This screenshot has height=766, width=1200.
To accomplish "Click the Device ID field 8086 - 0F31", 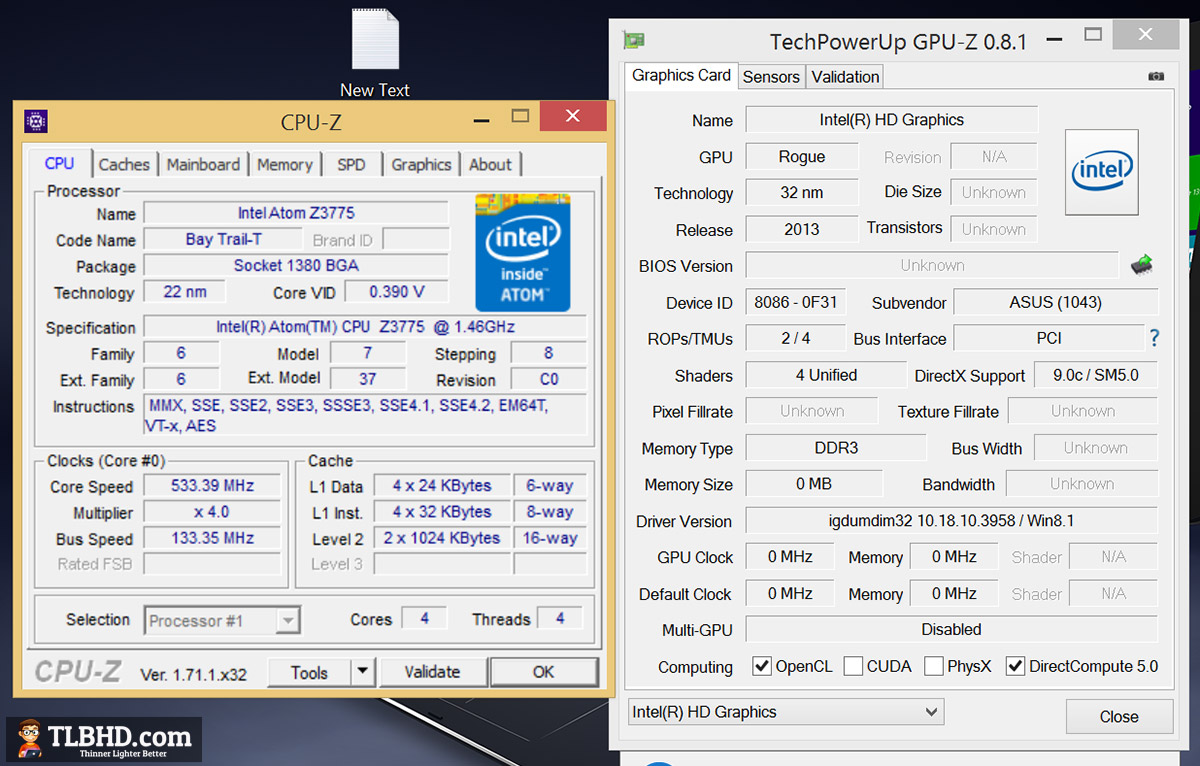I will click(796, 302).
